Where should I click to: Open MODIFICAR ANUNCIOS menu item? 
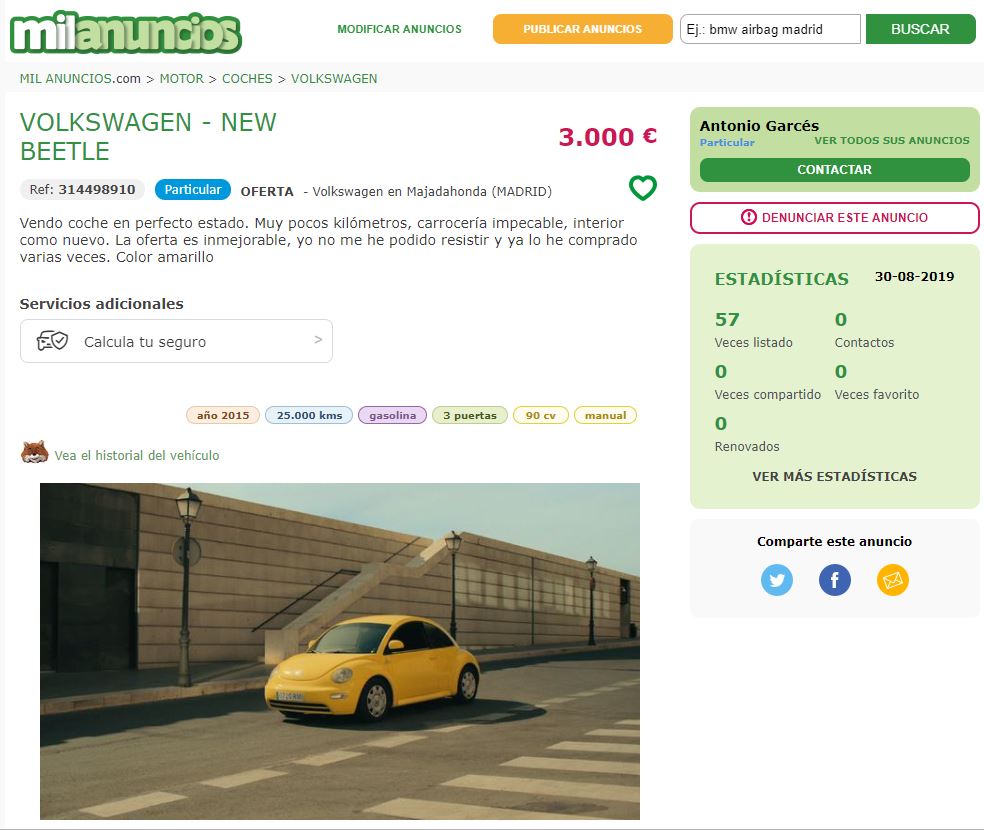[399, 29]
